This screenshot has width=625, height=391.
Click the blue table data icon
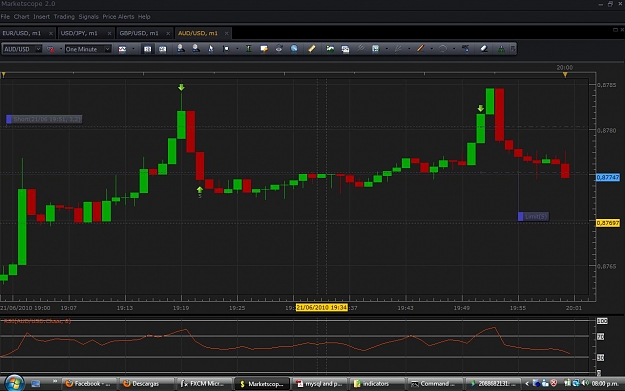click(x=375, y=49)
